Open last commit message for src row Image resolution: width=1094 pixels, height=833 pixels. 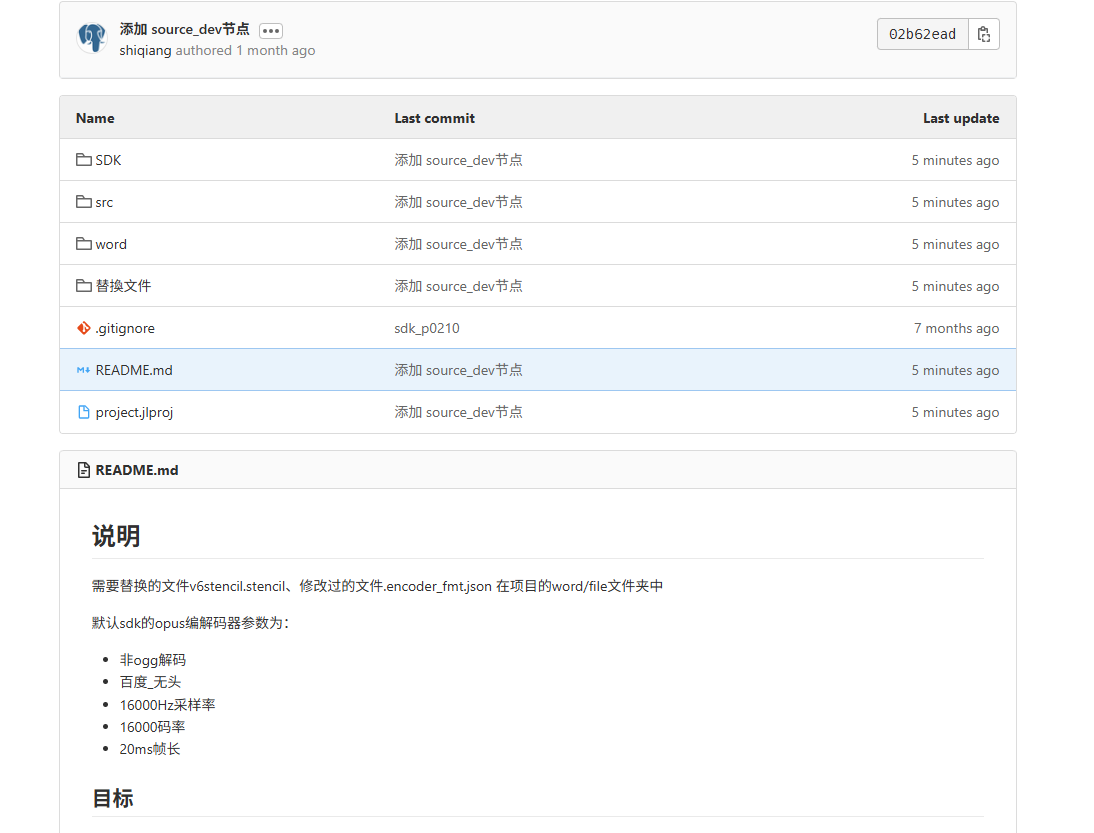[x=458, y=202]
